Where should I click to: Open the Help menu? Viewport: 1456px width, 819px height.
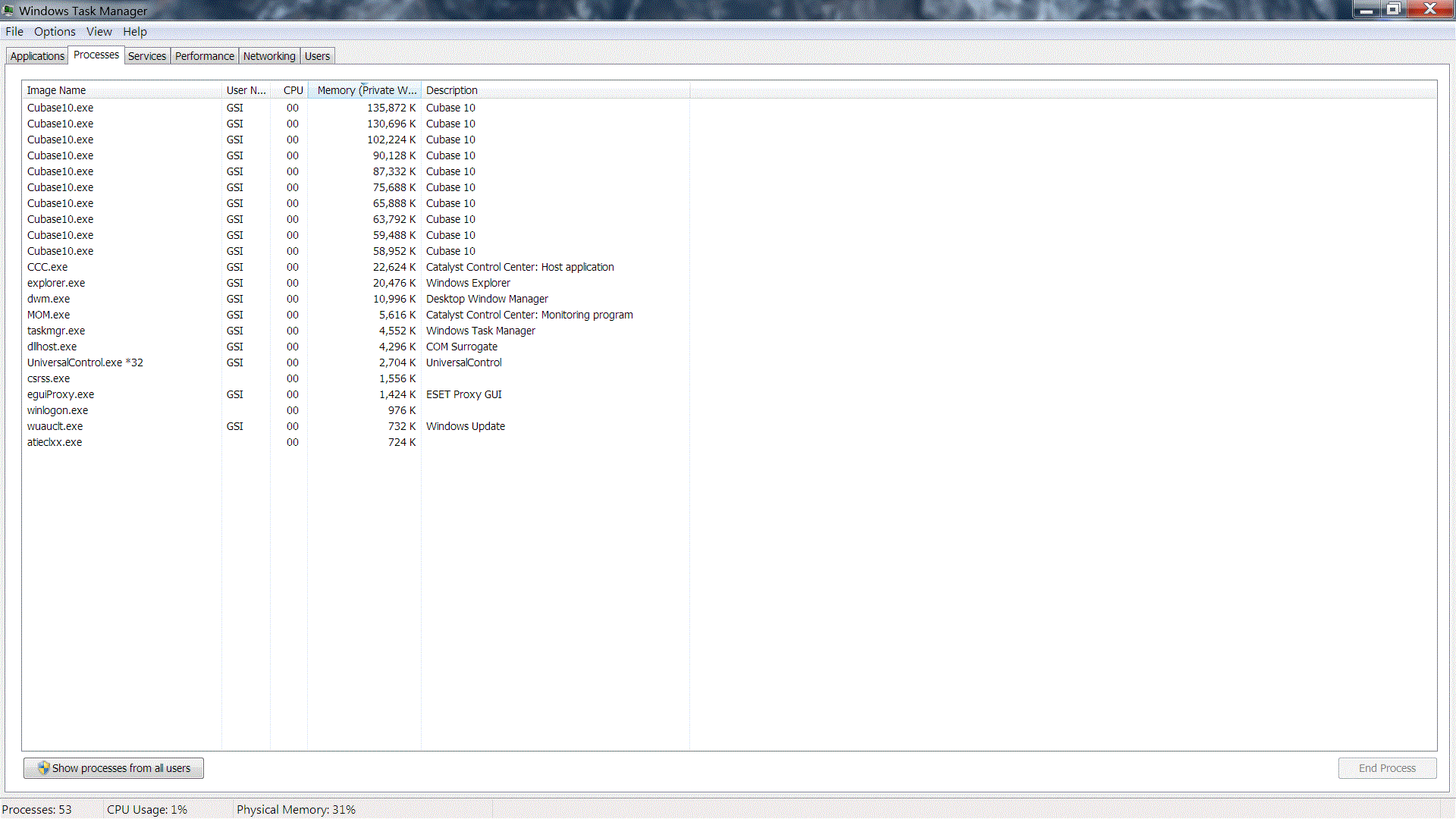[x=135, y=32]
